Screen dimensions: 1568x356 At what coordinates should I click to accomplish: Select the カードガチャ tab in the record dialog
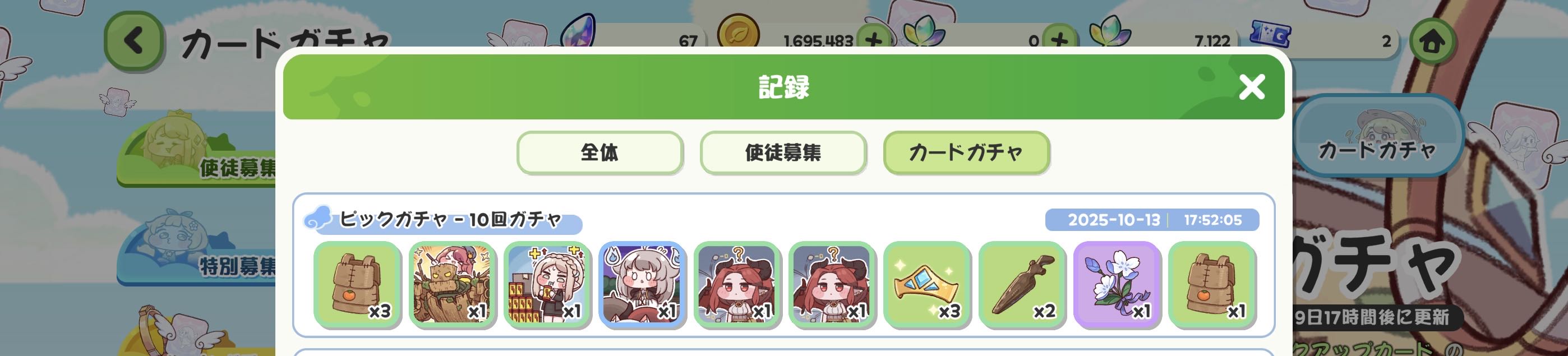tap(966, 152)
